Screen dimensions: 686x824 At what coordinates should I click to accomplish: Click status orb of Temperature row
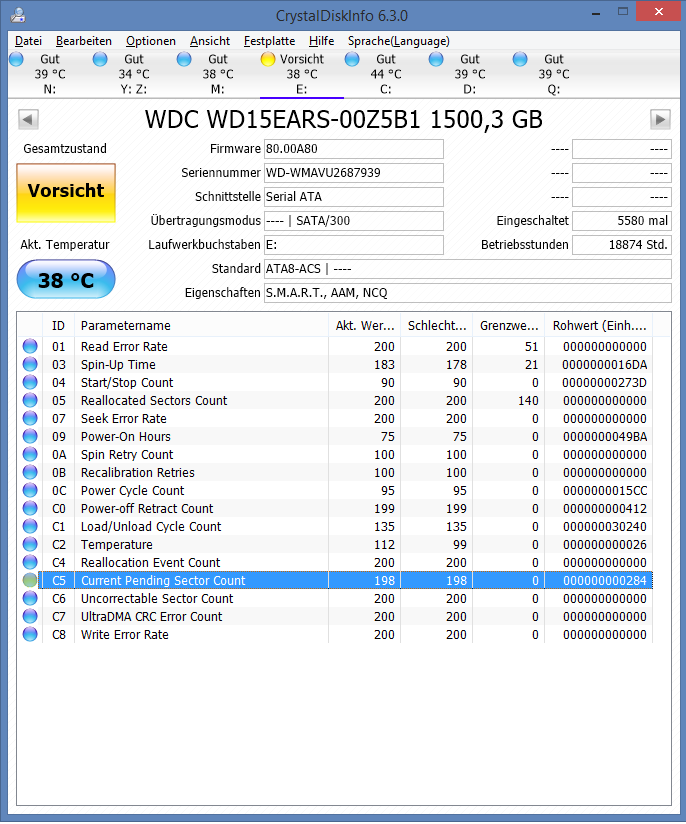30,544
